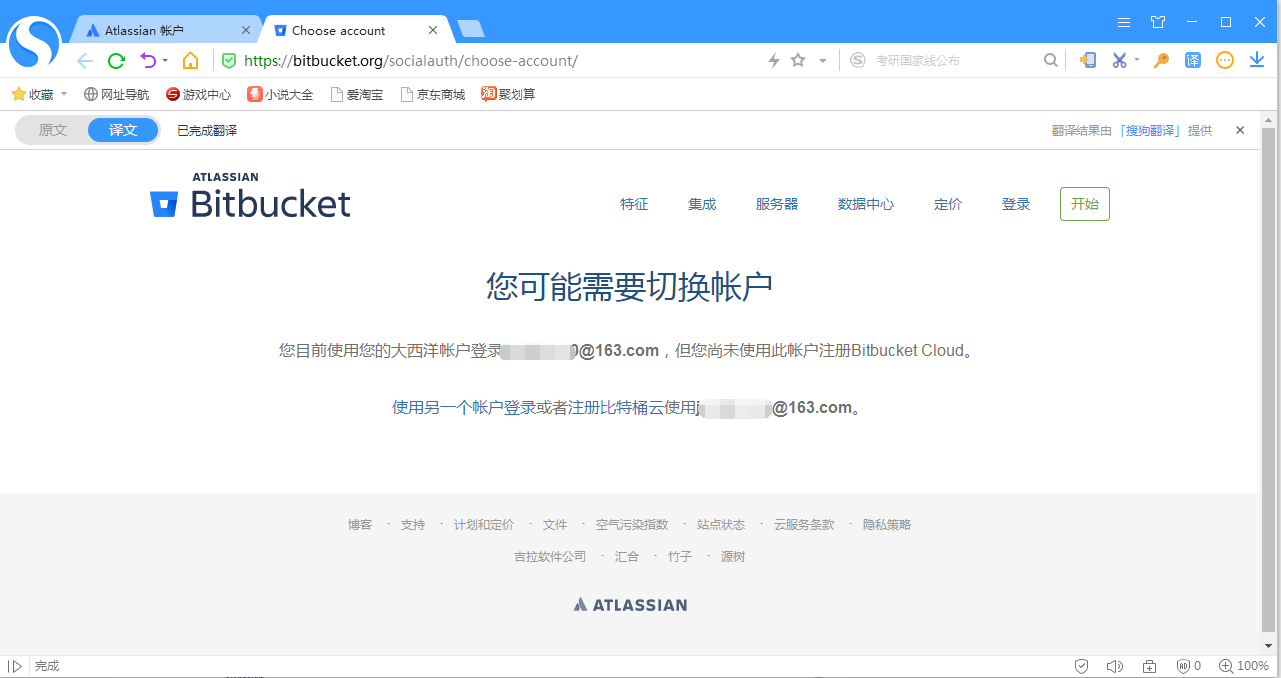Click the Atlassian footer logo
Screen dimensions: 1281x678
coord(630,605)
